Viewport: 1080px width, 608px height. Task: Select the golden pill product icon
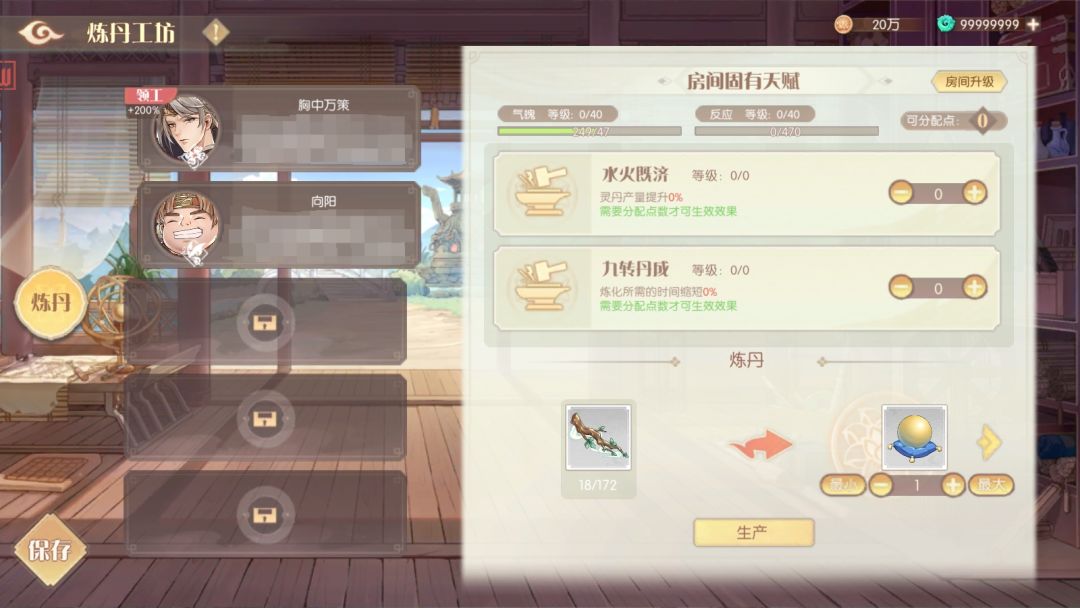point(914,437)
